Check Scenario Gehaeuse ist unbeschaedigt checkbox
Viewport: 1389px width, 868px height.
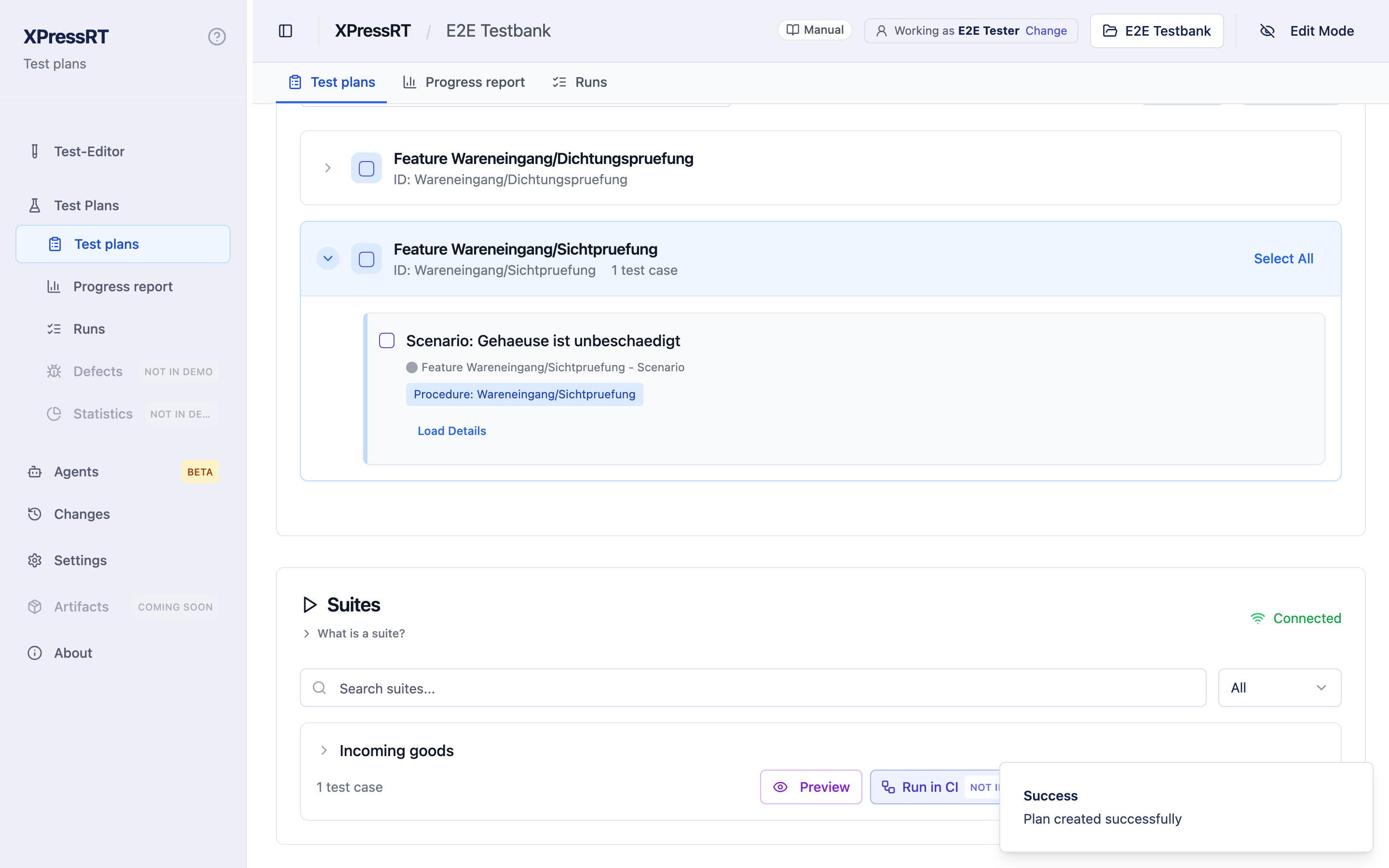click(x=387, y=340)
